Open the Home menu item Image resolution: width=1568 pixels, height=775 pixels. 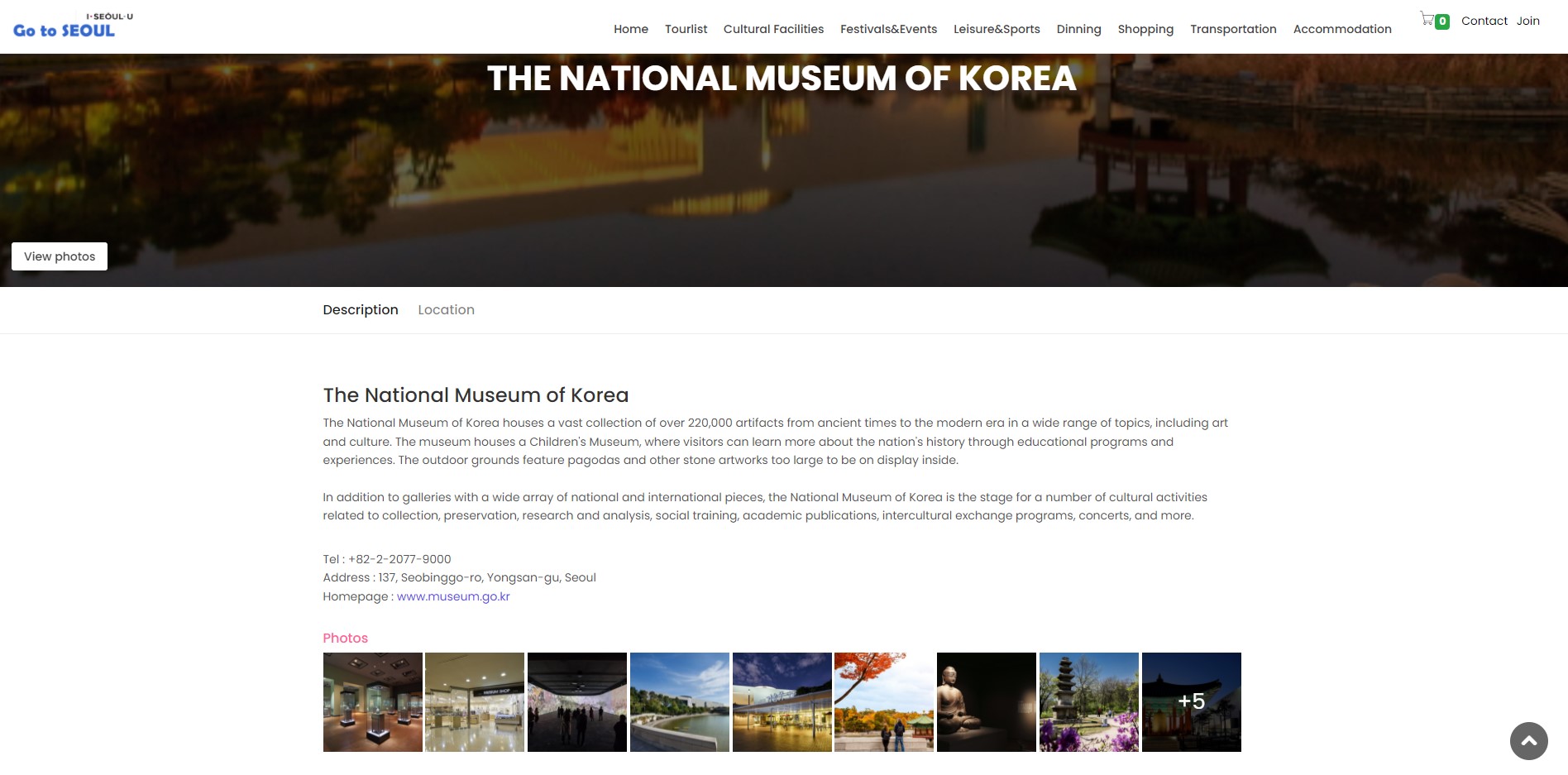(x=631, y=29)
